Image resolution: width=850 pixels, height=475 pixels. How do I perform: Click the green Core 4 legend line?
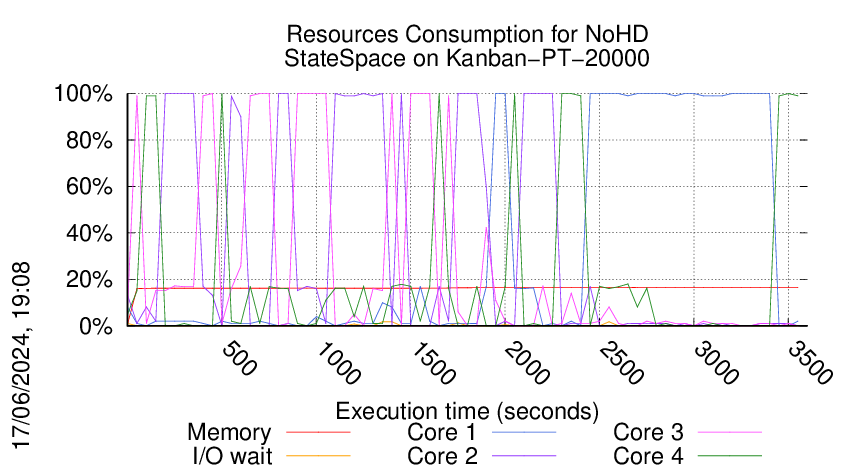730,456
